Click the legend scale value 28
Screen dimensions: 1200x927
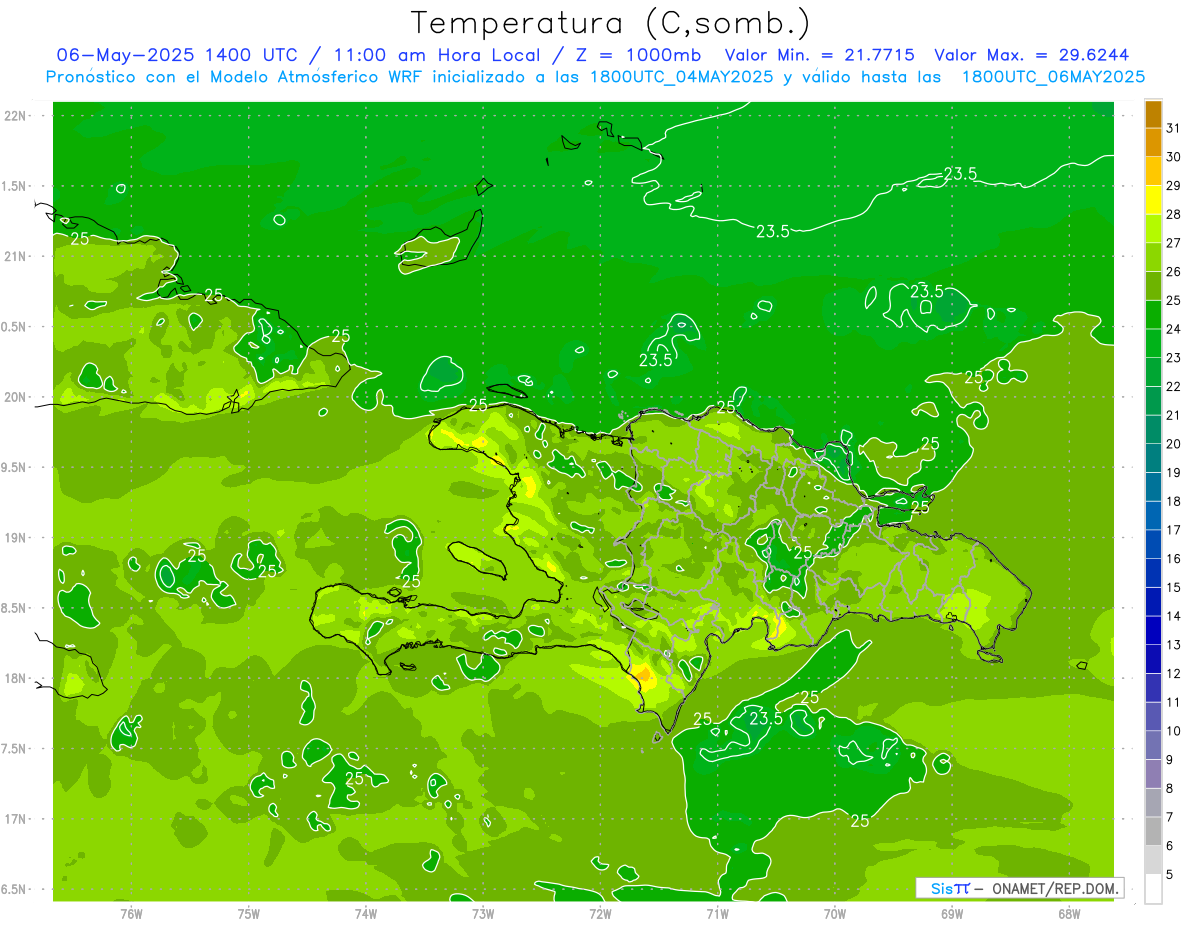(1173, 214)
